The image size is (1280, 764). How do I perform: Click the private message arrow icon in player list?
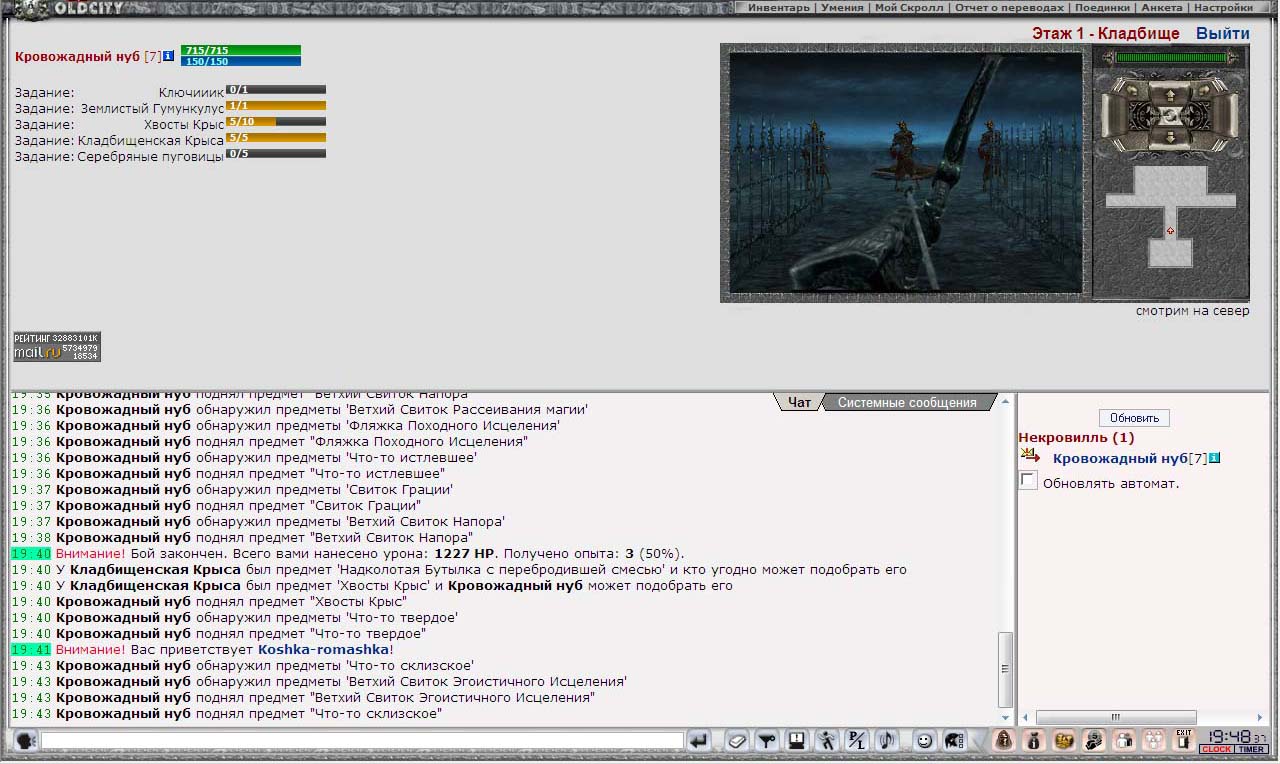pos(1030,455)
